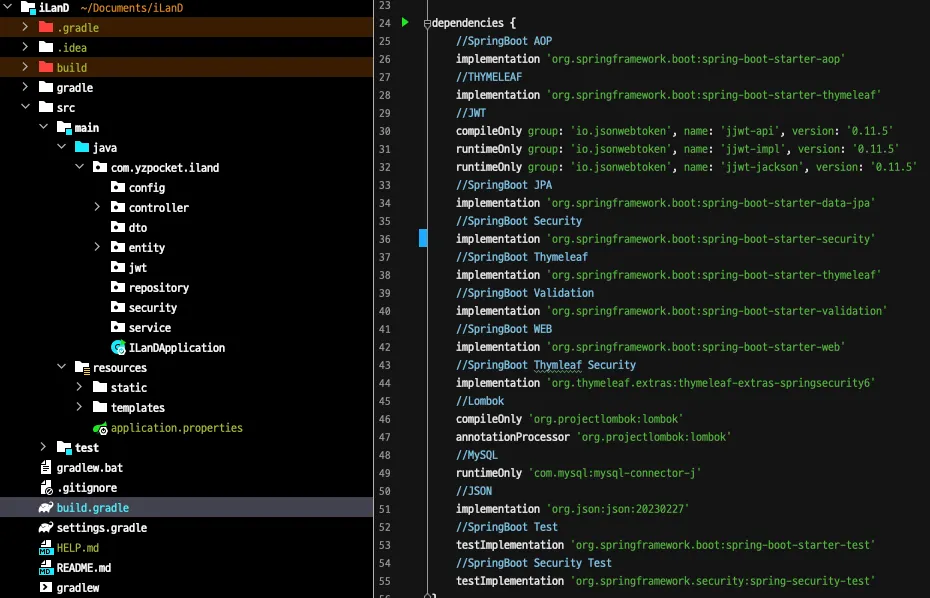
Task: Select the build.gradle file in project tree
Action: (x=92, y=508)
